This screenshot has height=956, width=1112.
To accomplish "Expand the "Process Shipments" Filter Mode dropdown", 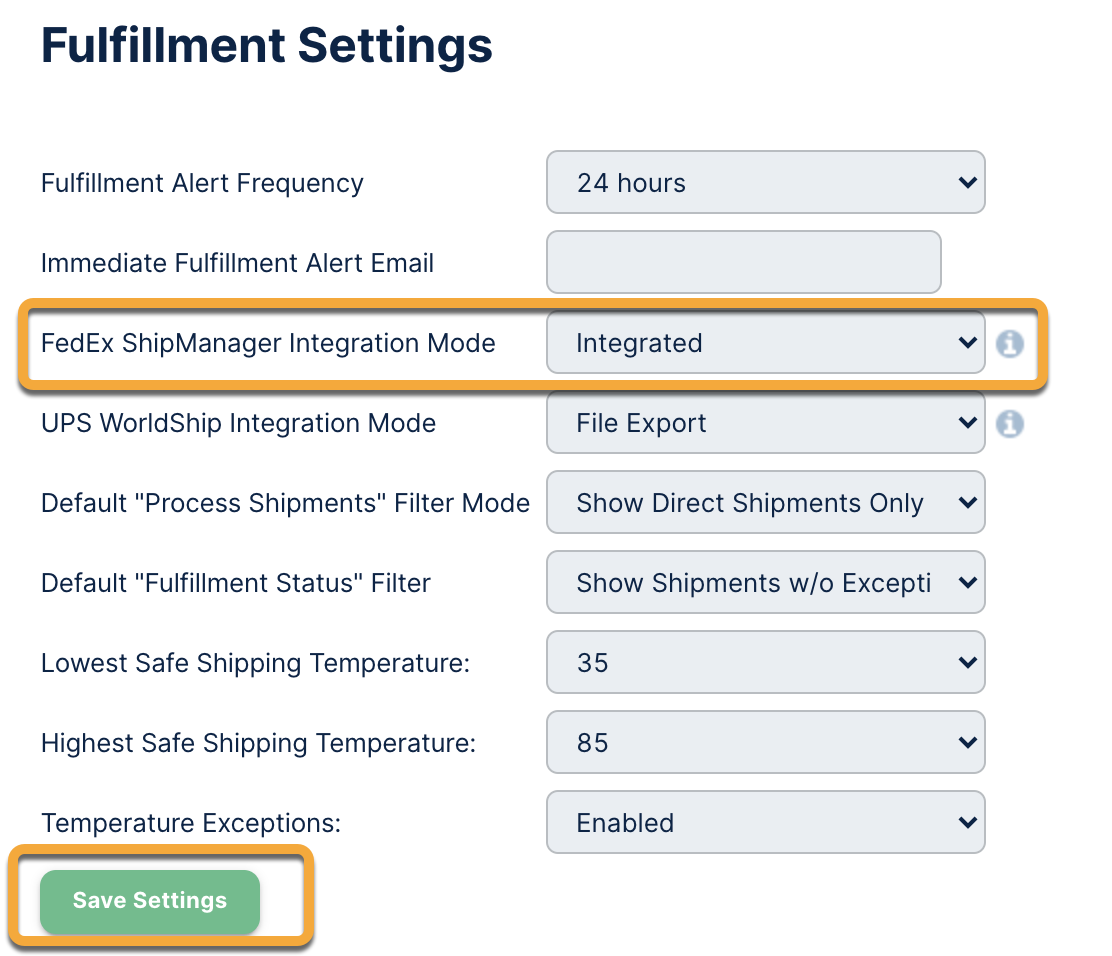I will click(765, 503).
